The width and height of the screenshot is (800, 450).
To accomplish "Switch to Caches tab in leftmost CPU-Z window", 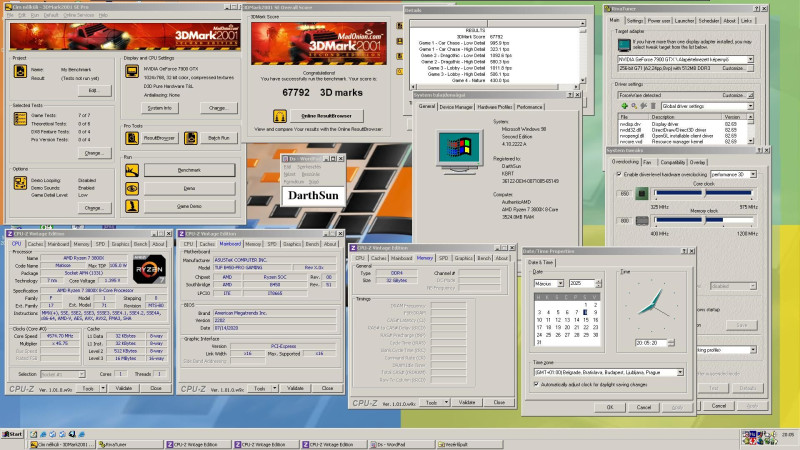I will (x=35, y=244).
